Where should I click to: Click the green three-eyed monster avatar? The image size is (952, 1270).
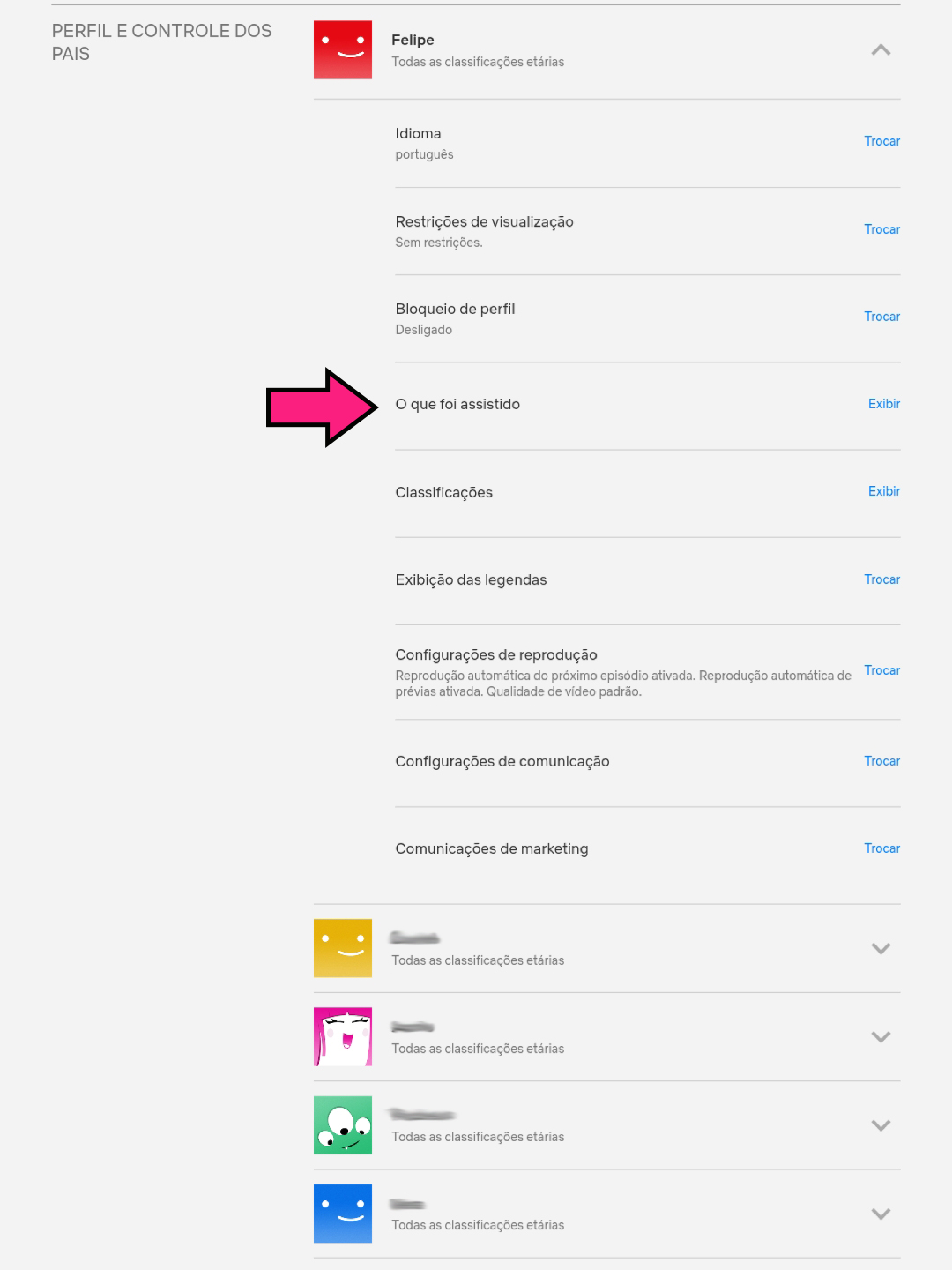(x=342, y=1124)
